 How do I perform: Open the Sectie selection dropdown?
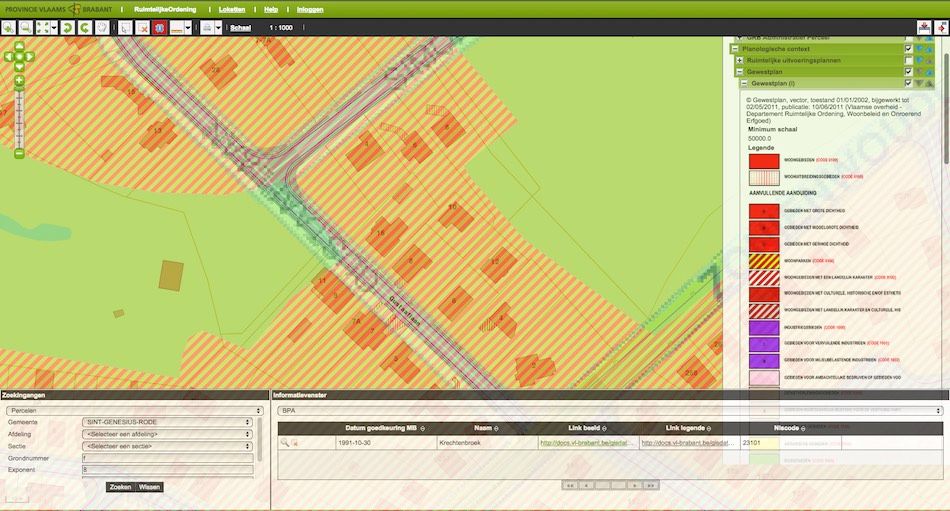167,446
